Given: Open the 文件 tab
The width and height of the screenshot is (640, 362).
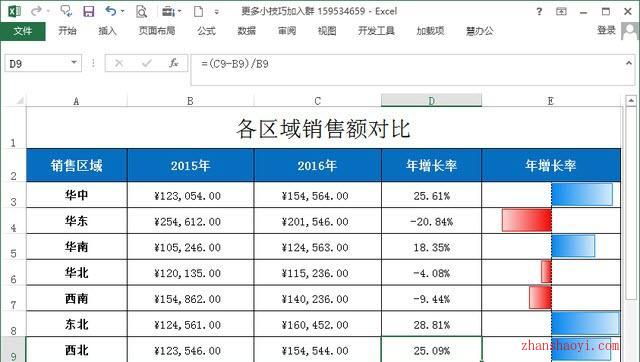Looking at the screenshot, I should coord(23,31).
